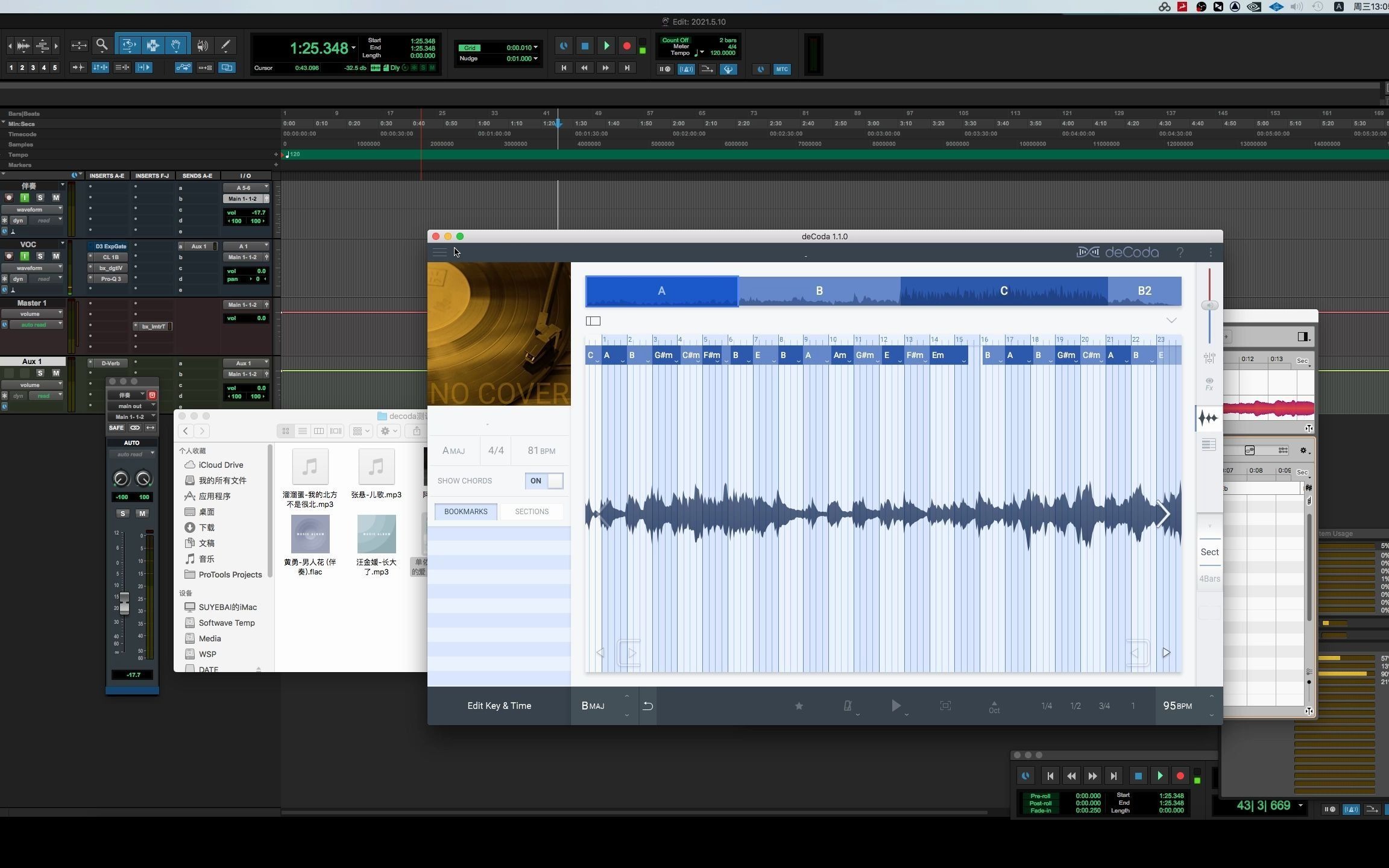Click the Edit Key & Time button
Viewport: 1389px width, 868px height.
tap(499, 706)
